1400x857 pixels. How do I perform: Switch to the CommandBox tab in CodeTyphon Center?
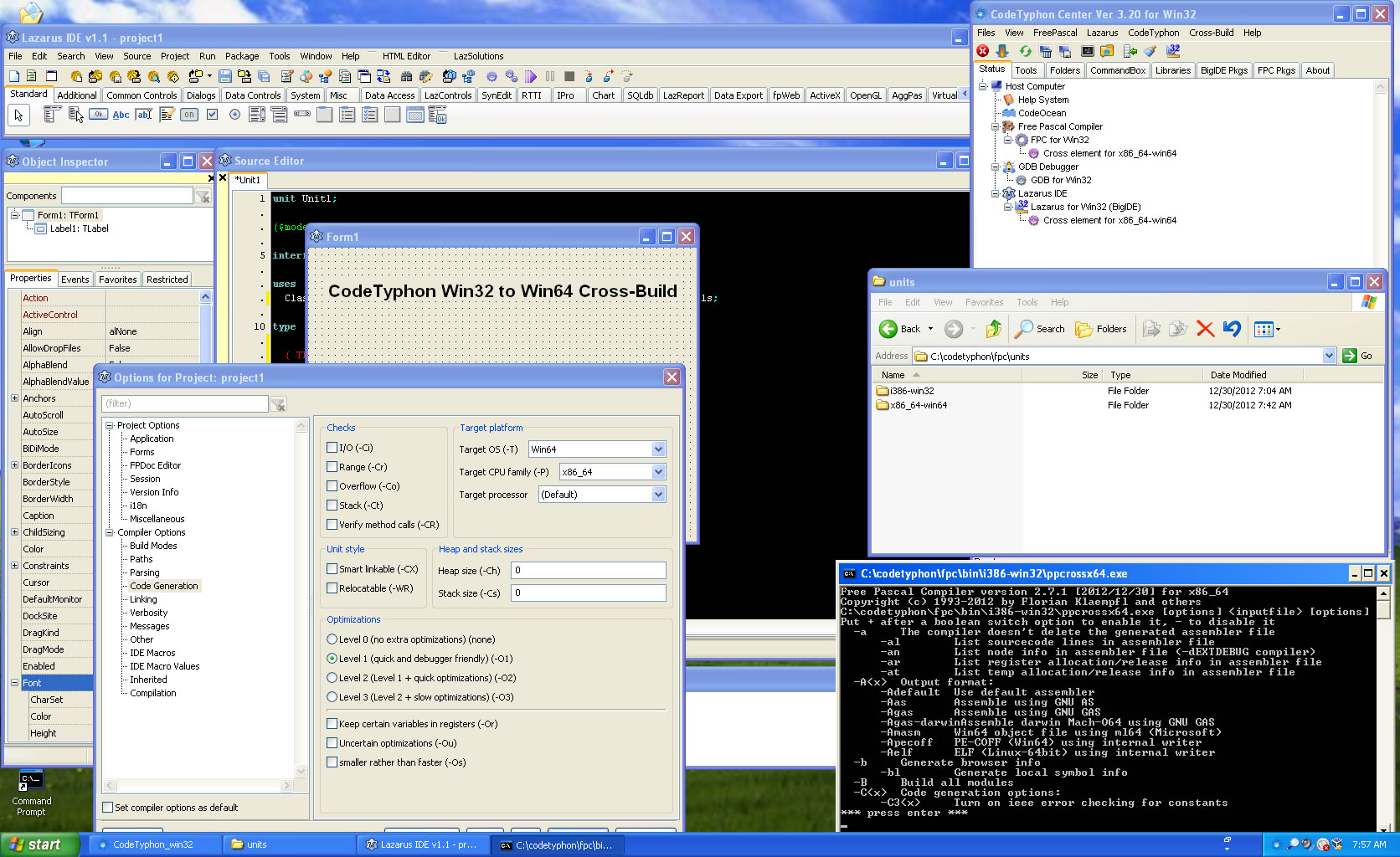tap(1118, 70)
